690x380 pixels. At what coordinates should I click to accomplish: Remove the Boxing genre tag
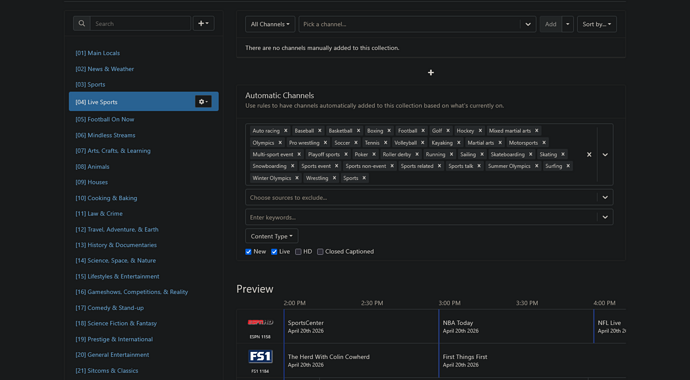(x=389, y=131)
